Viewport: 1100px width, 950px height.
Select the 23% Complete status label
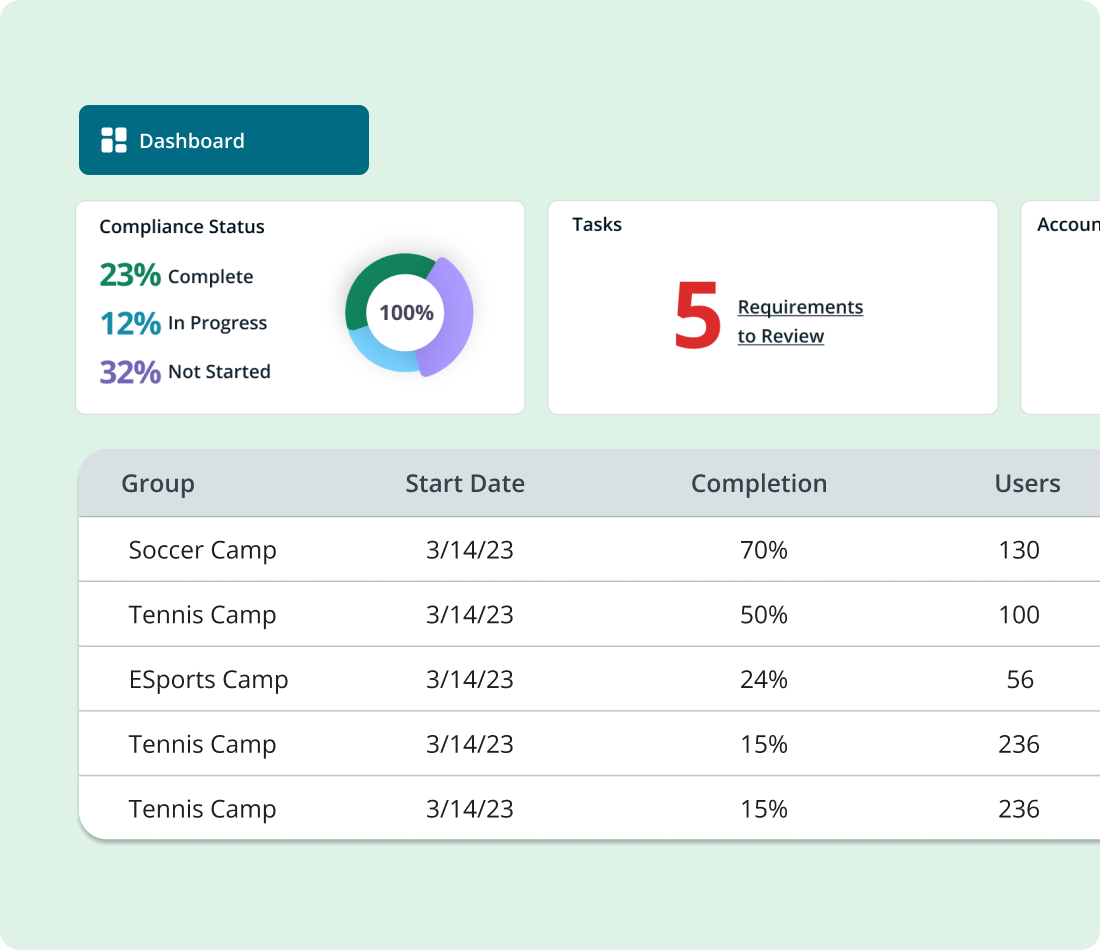point(176,275)
